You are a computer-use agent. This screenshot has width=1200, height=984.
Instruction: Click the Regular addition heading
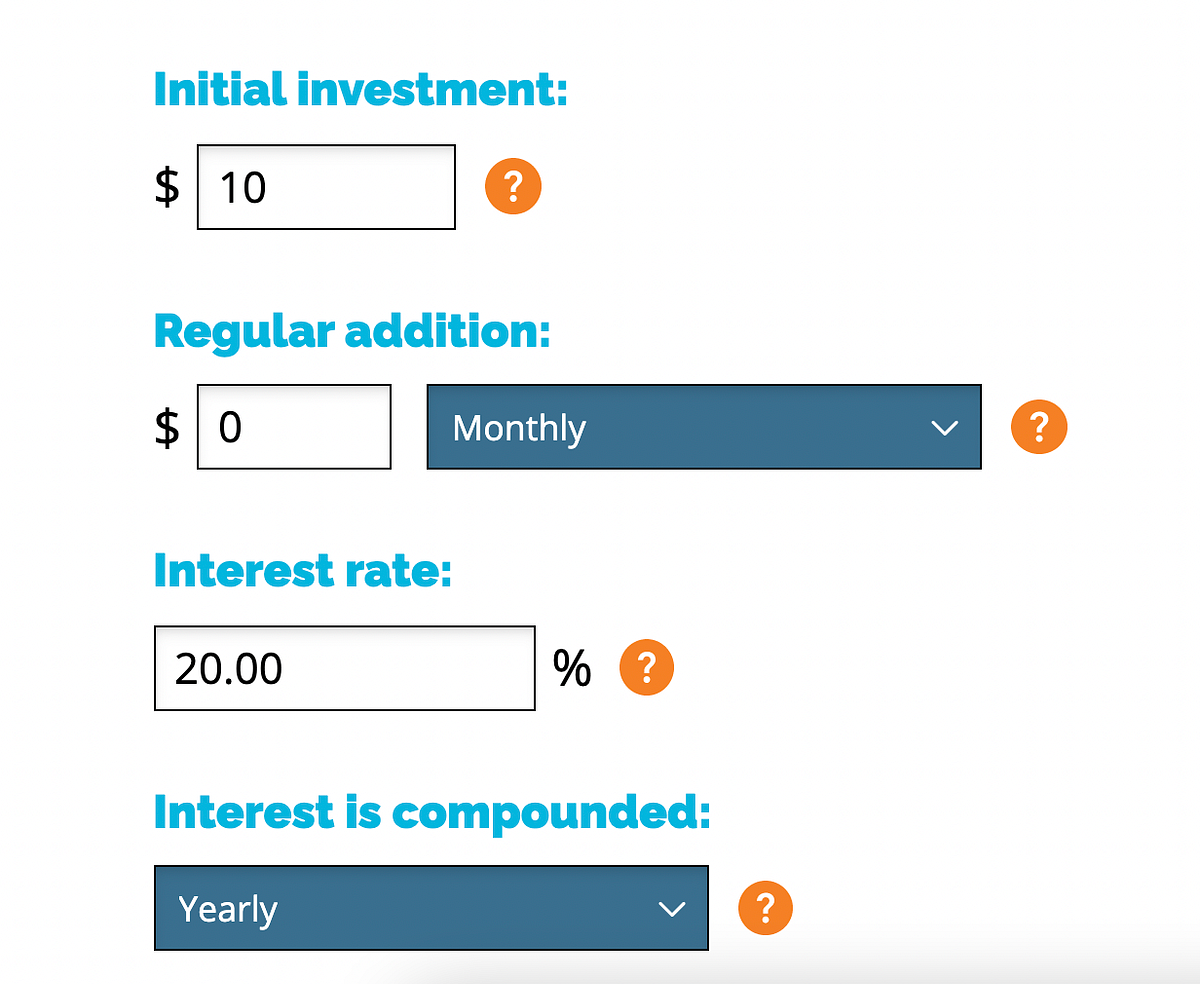click(351, 331)
